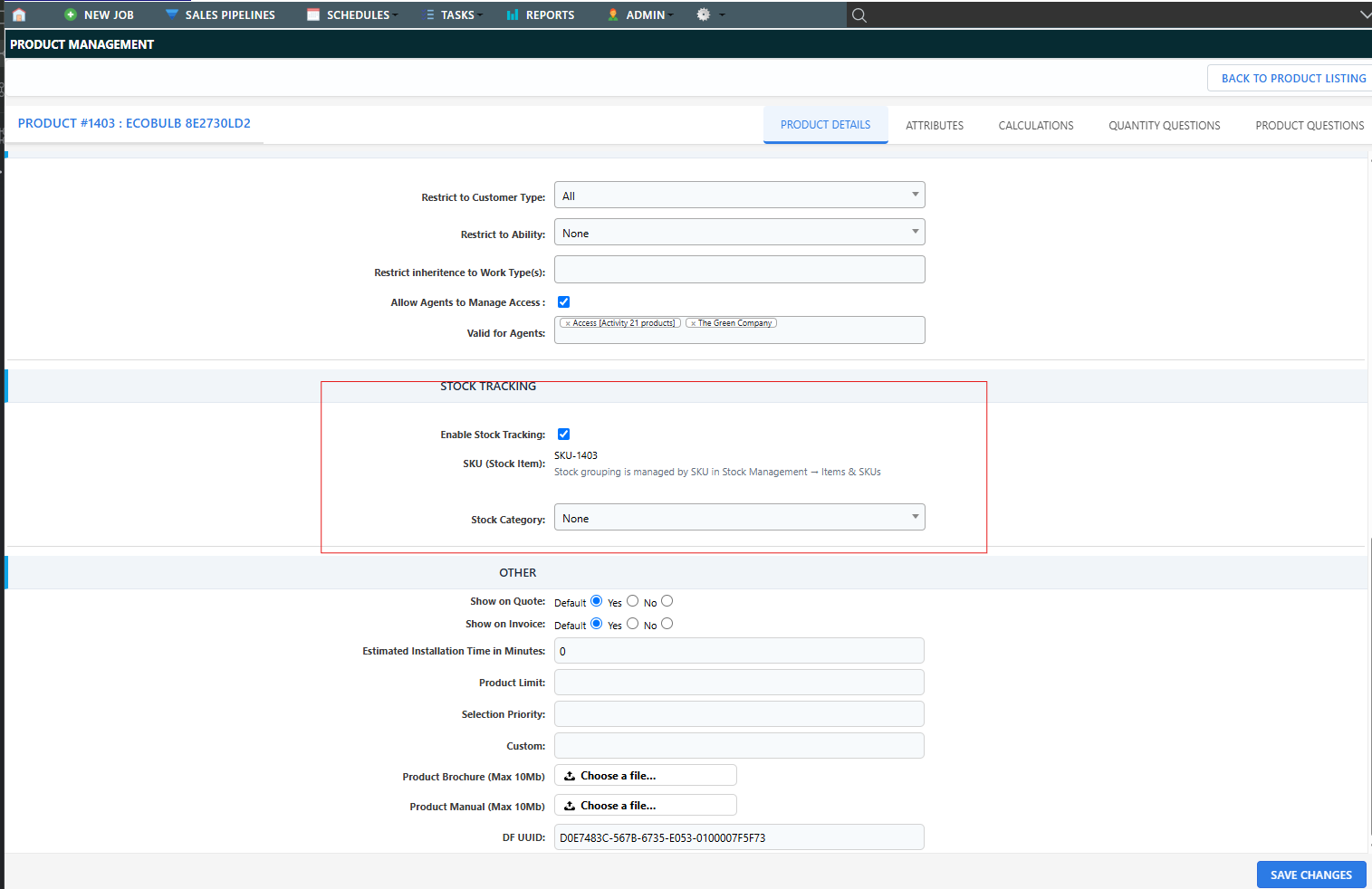
Task: Expand the Schedules menu arrow
Action: click(x=395, y=15)
